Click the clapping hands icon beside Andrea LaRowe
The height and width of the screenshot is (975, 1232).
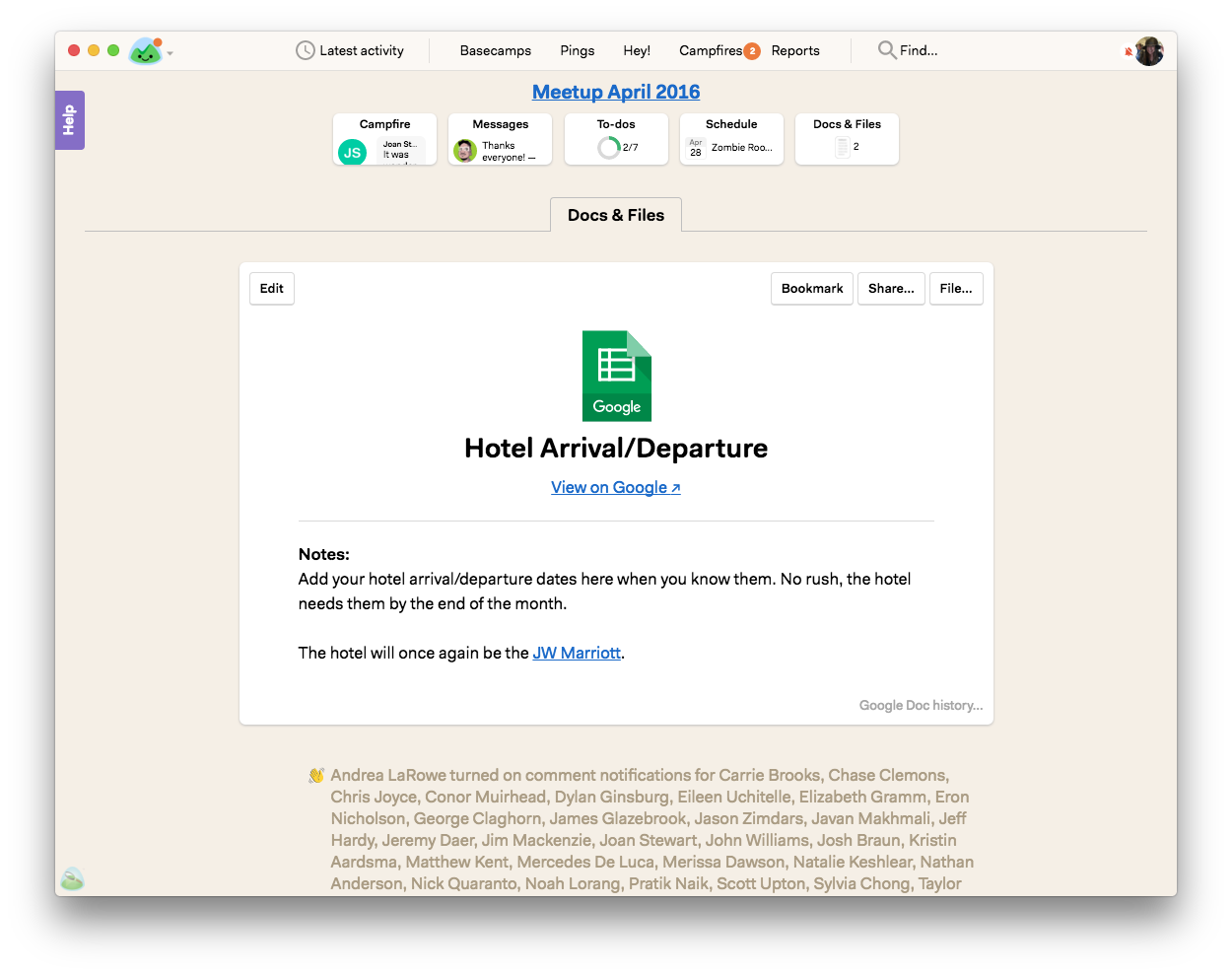pyautogui.click(x=316, y=776)
